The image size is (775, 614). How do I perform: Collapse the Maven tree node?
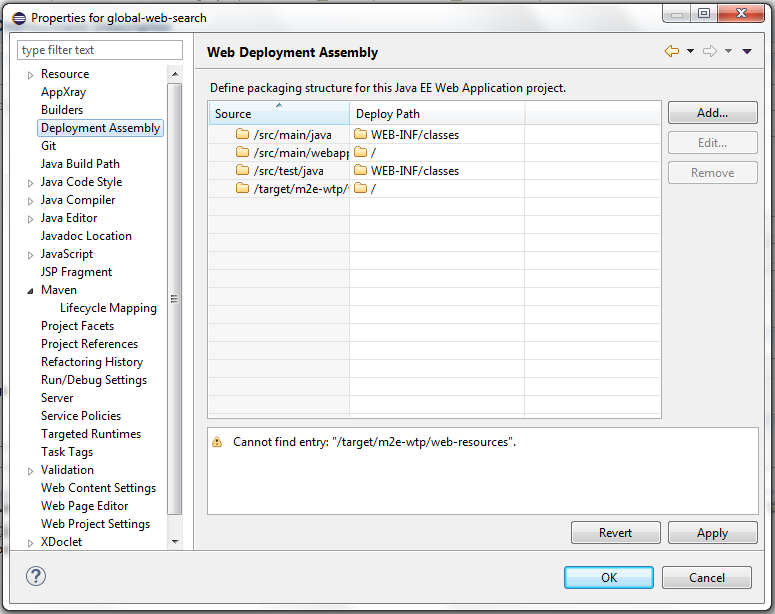coord(31,291)
